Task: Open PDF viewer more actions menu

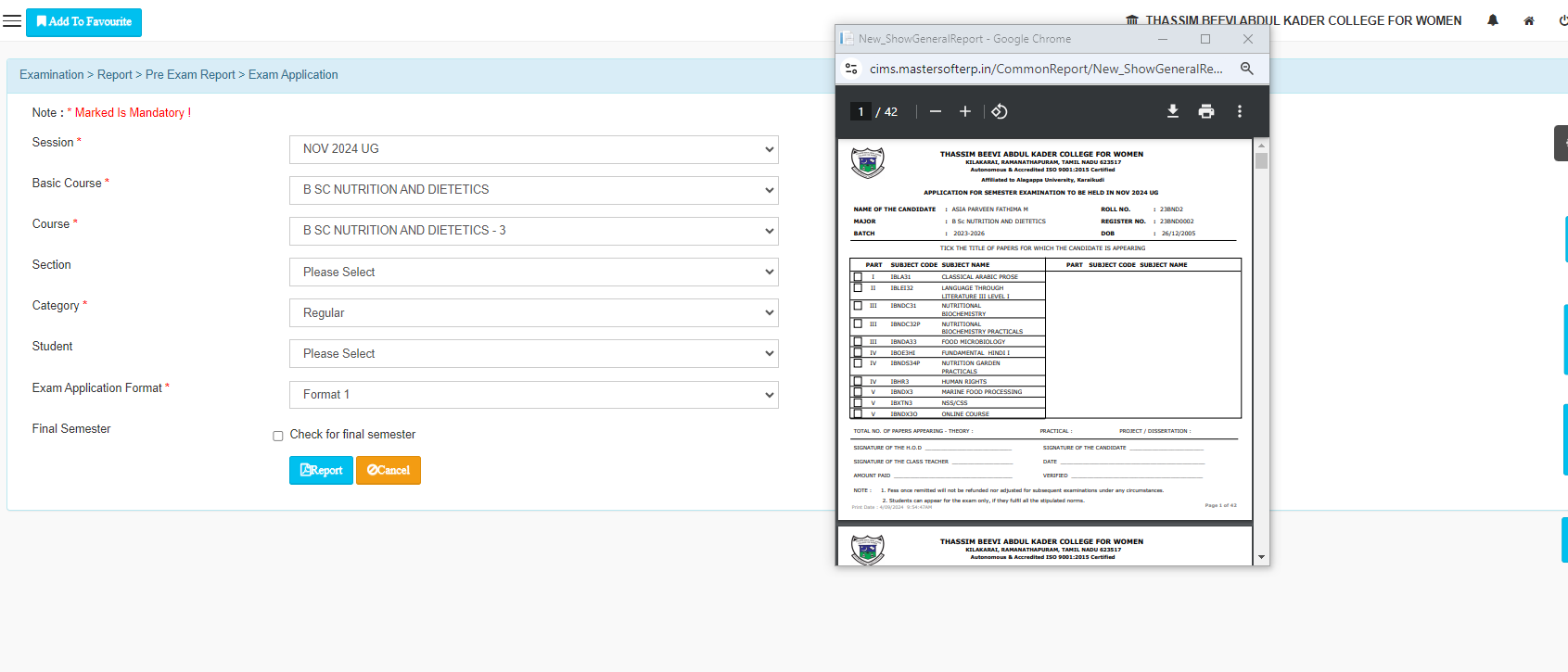Action: tap(1239, 111)
